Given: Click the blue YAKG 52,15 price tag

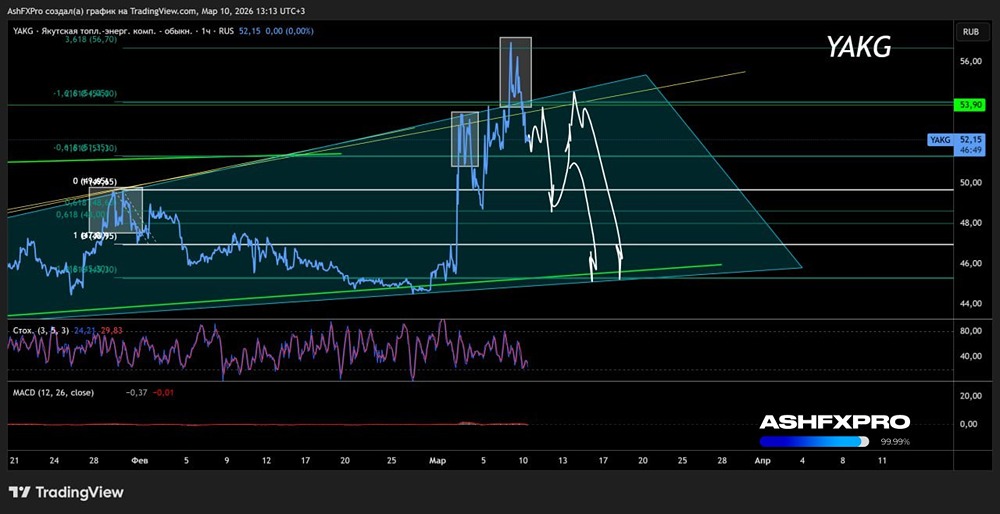Looking at the screenshot, I should (x=955, y=143).
